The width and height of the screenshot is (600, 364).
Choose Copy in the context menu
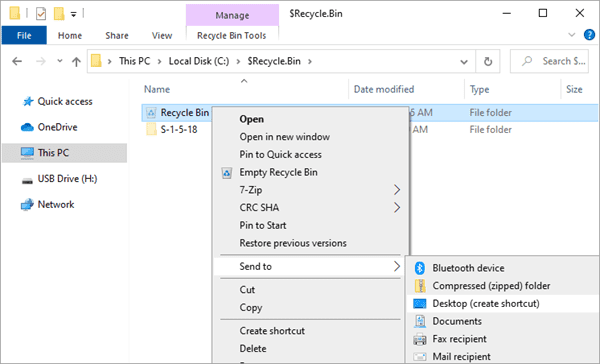(x=251, y=308)
